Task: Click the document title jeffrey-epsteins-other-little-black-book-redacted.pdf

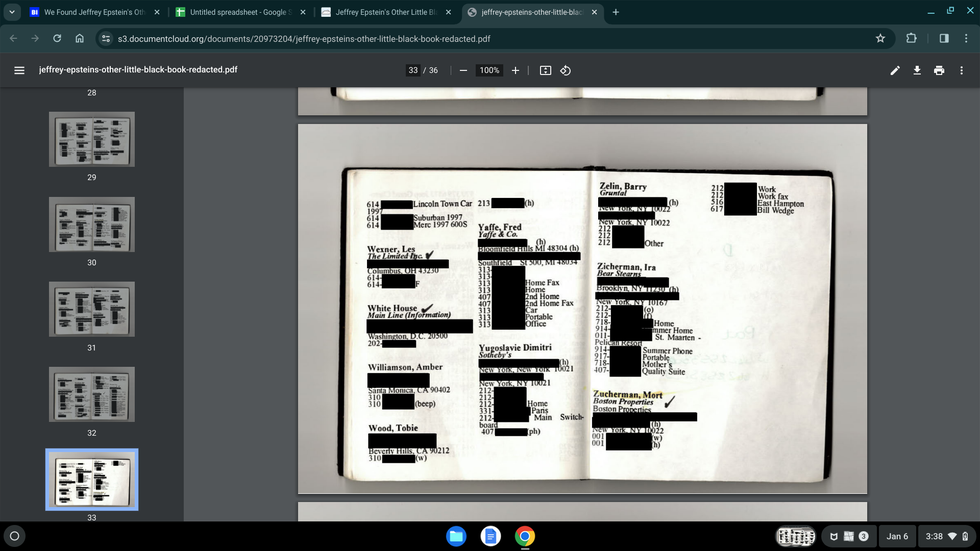Action: [x=138, y=70]
